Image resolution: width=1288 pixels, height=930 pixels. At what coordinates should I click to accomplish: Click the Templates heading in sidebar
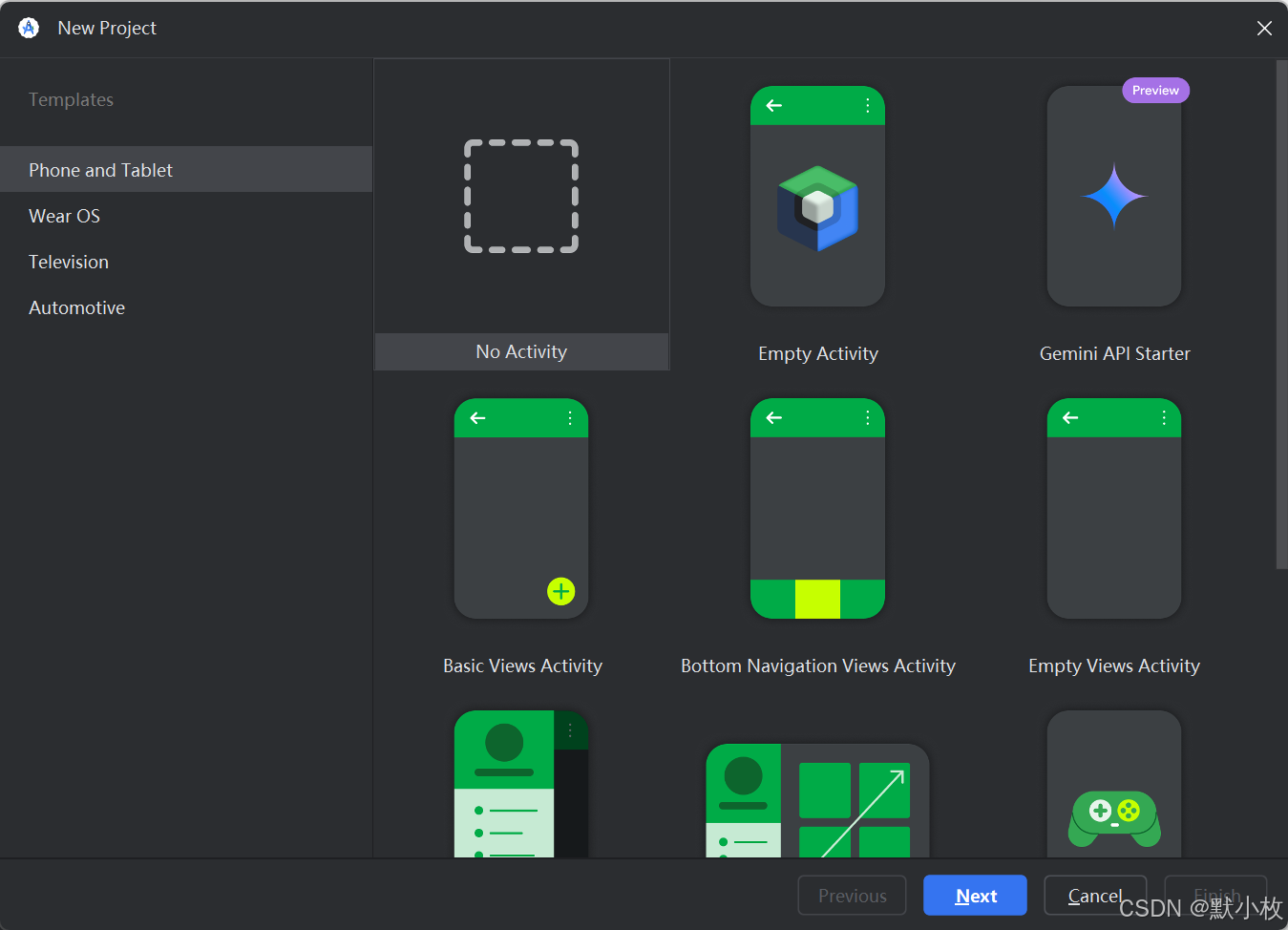71,99
